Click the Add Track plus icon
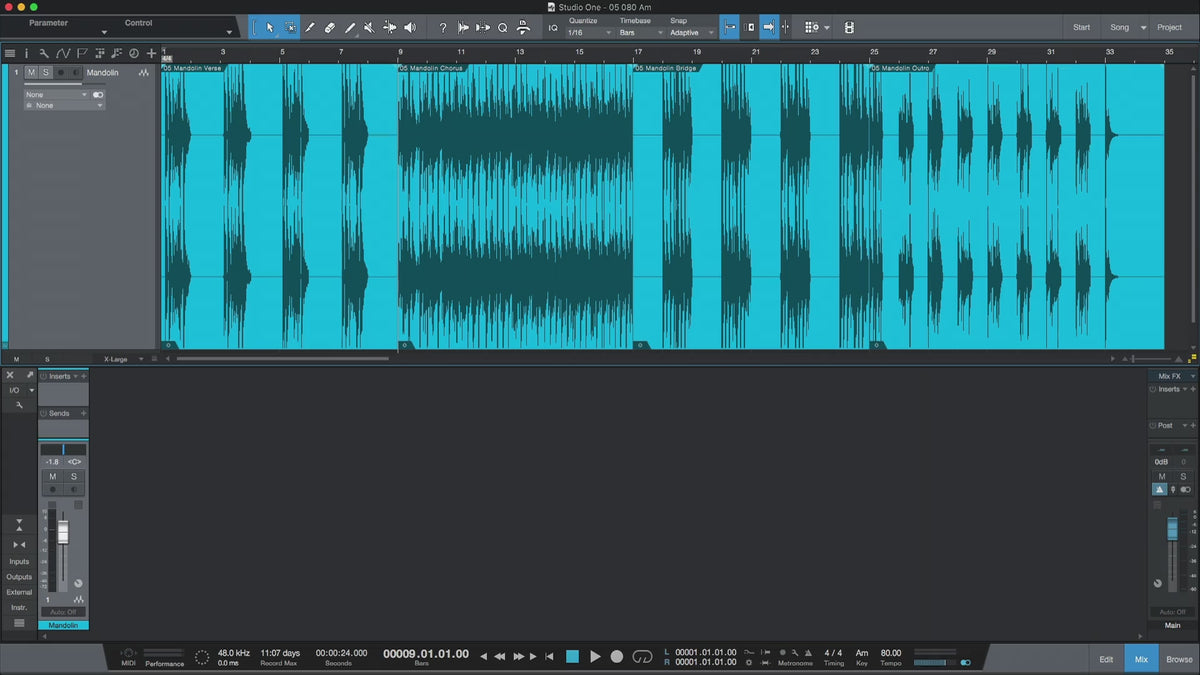This screenshot has width=1200, height=675. [x=151, y=53]
